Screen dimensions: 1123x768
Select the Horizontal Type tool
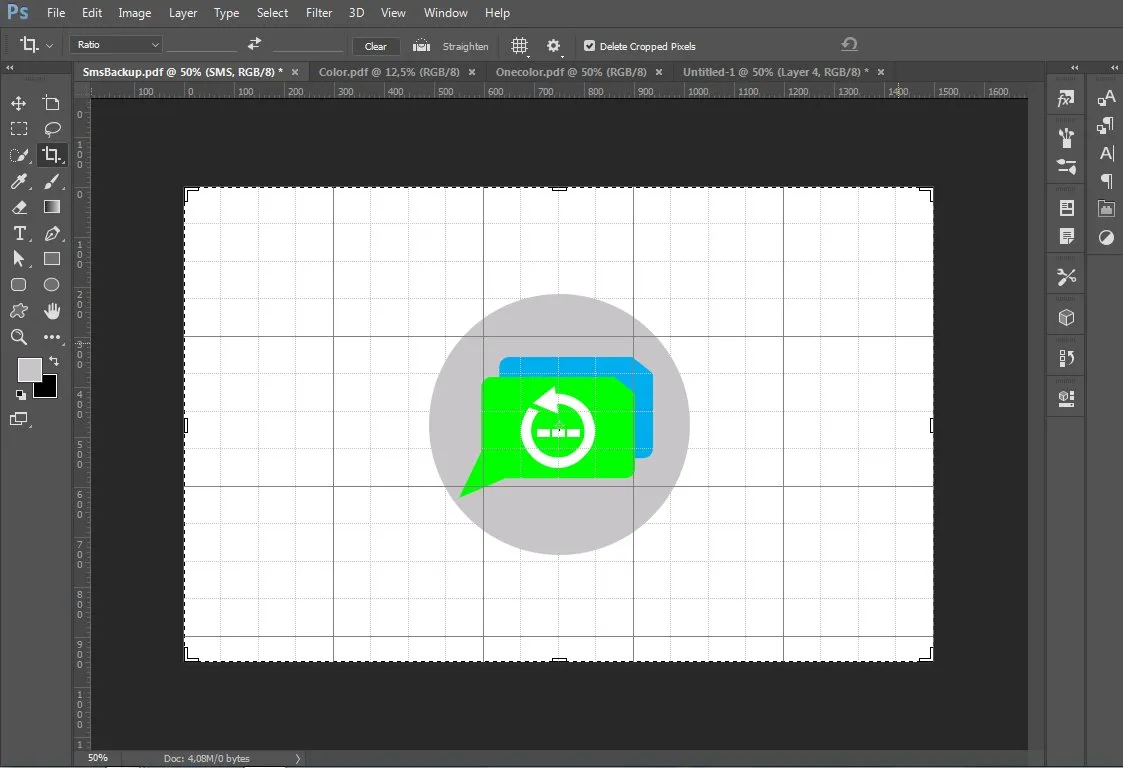(19, 234)
